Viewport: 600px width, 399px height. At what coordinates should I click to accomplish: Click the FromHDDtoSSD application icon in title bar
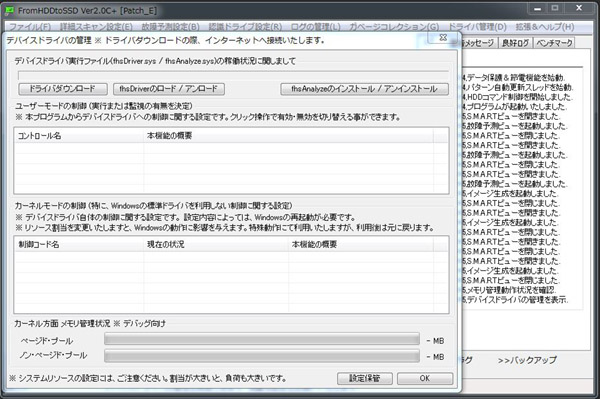pos(10,10)
